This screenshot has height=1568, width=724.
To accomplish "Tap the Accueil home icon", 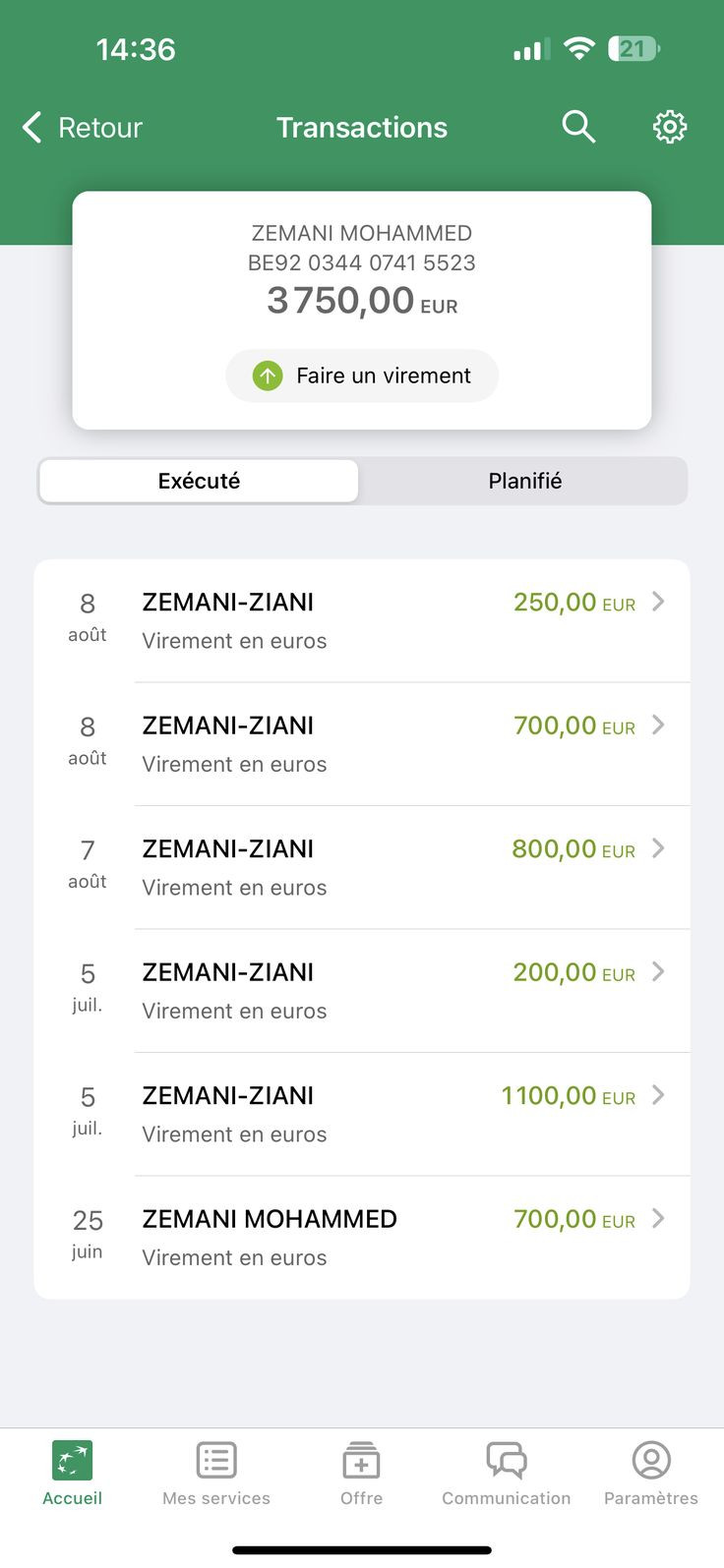I will pyautogui.click(x=72, y=1461).
